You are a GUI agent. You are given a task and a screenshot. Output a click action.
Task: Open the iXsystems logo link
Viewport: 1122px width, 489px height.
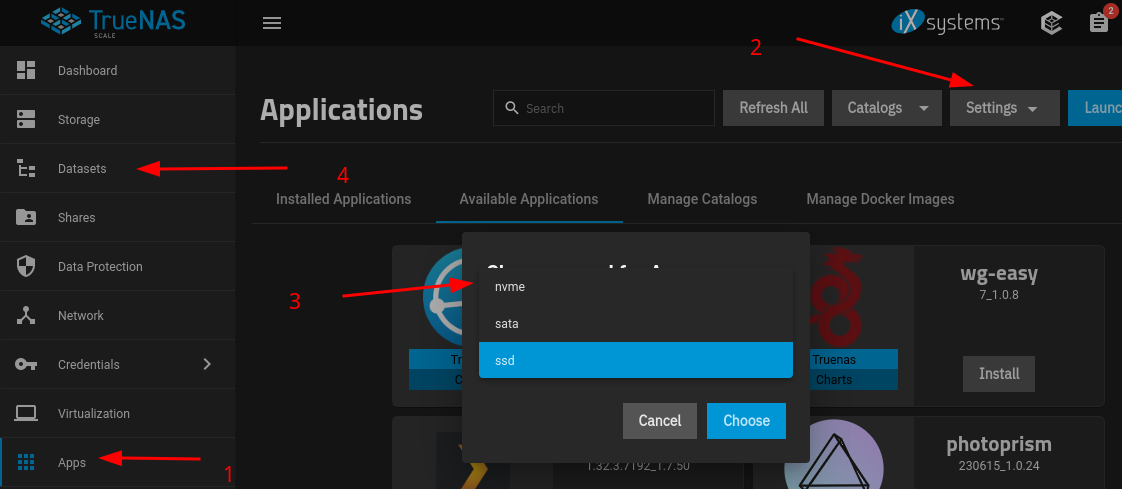[x=947, y=23]
